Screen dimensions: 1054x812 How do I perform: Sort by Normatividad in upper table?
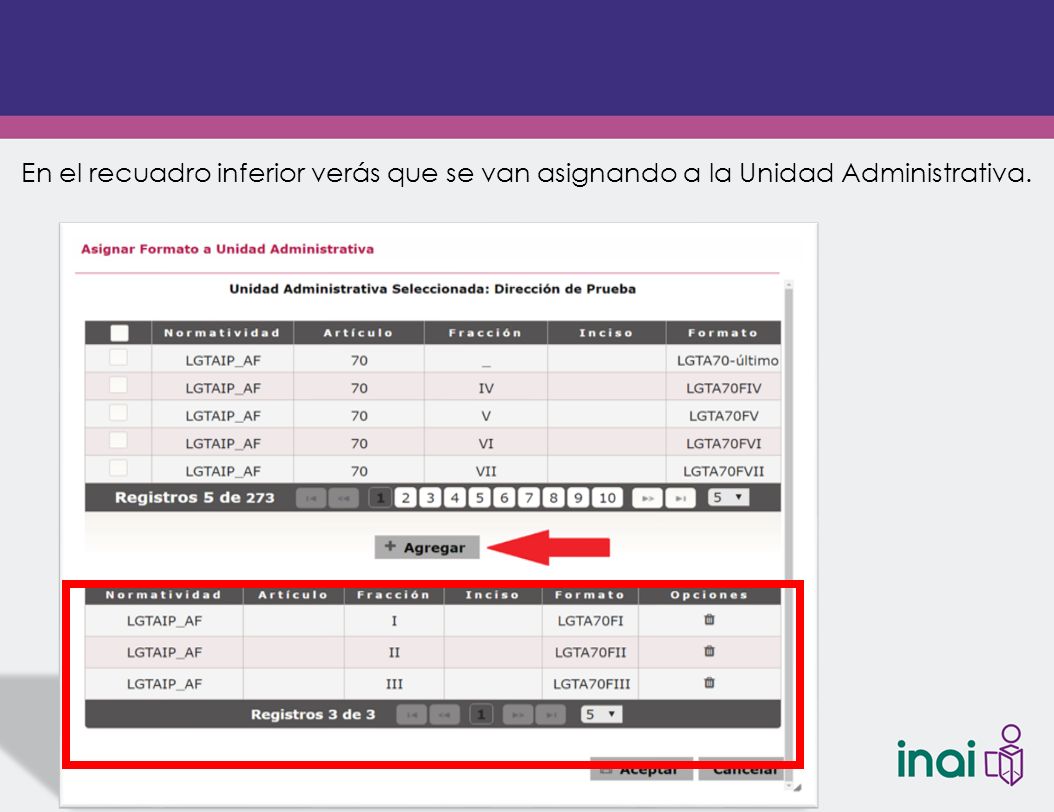[x=222, y=333]
